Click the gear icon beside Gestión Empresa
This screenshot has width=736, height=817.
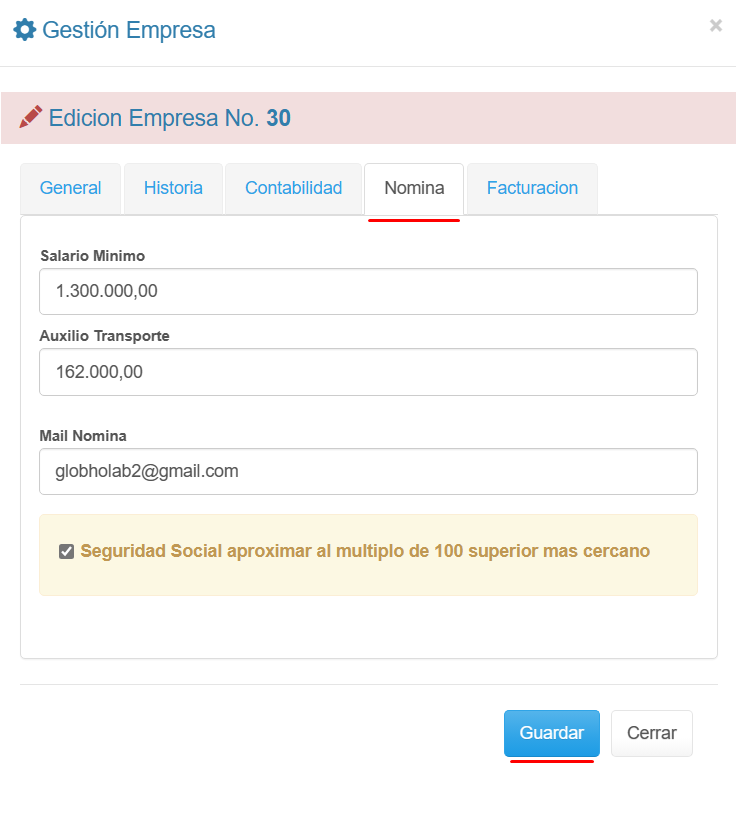[24, 30]
